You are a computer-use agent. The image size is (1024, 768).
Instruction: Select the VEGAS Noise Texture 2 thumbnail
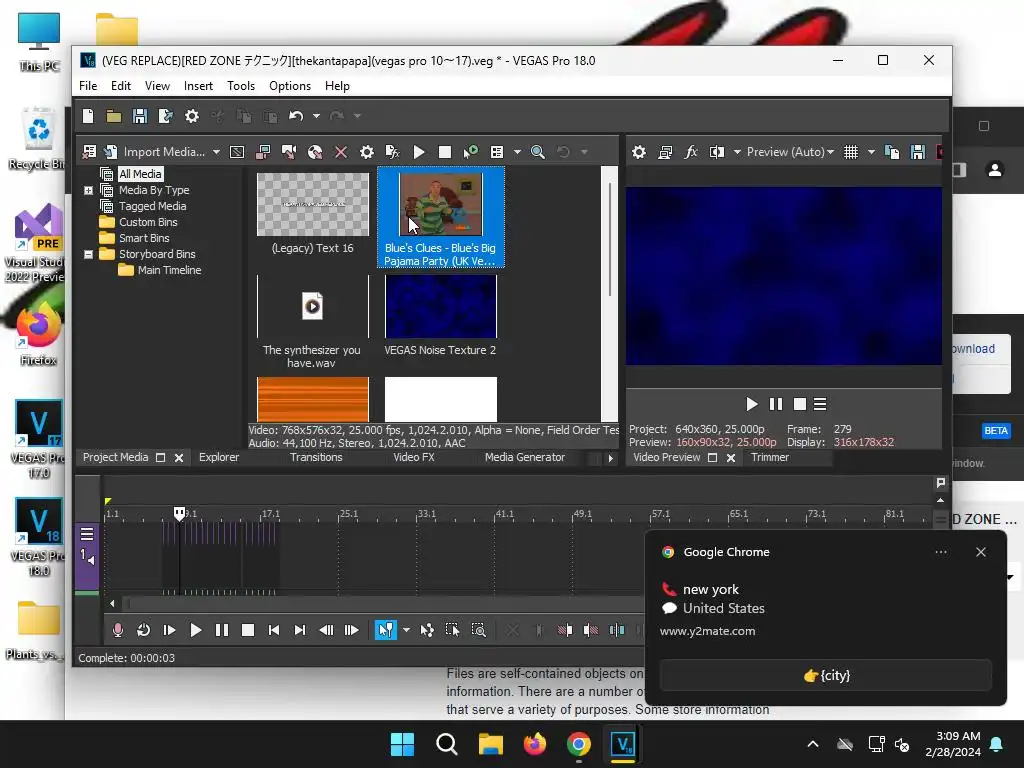441,306
